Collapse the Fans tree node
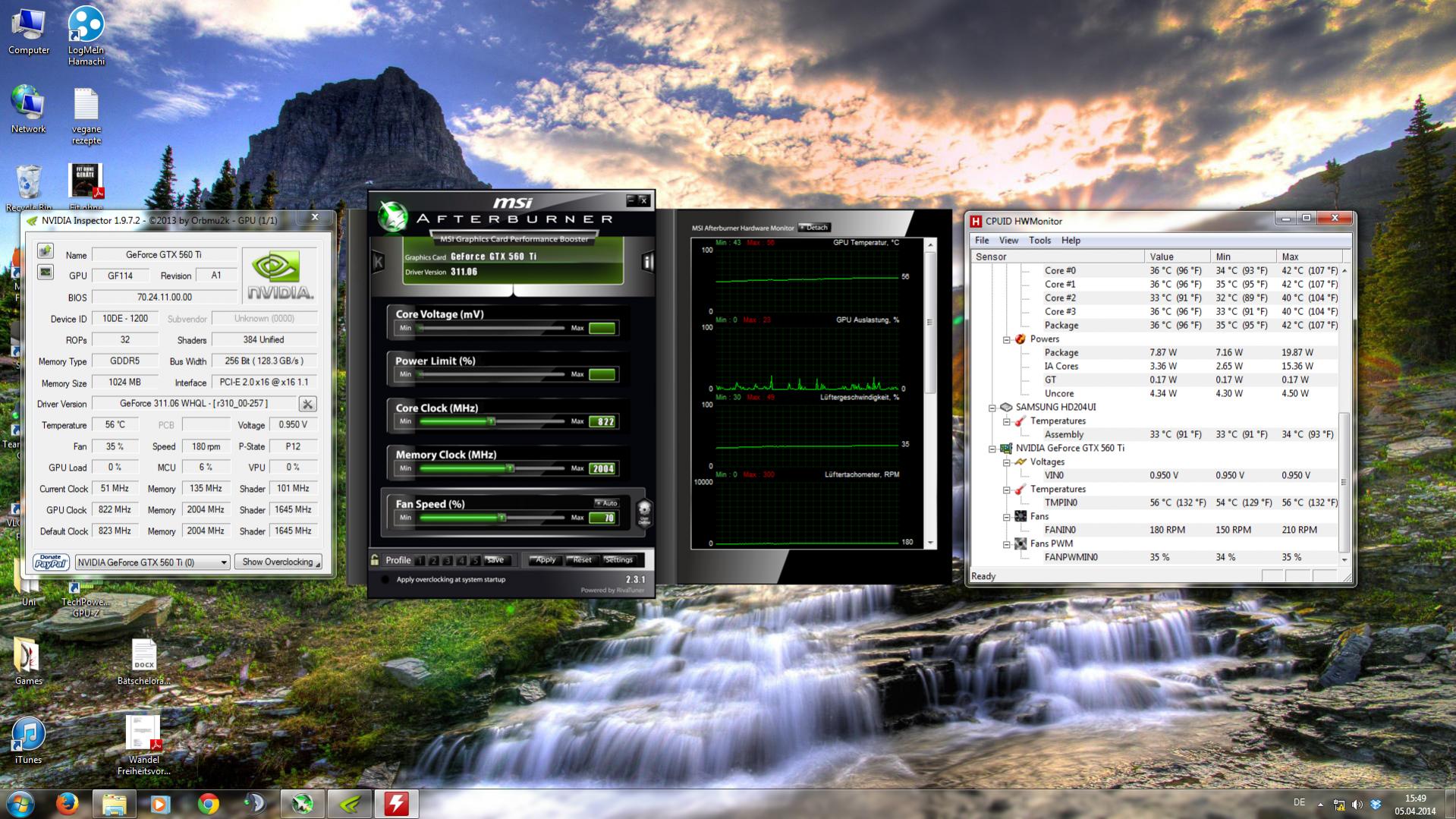Screen dimensions: 1456x819 1006,517
